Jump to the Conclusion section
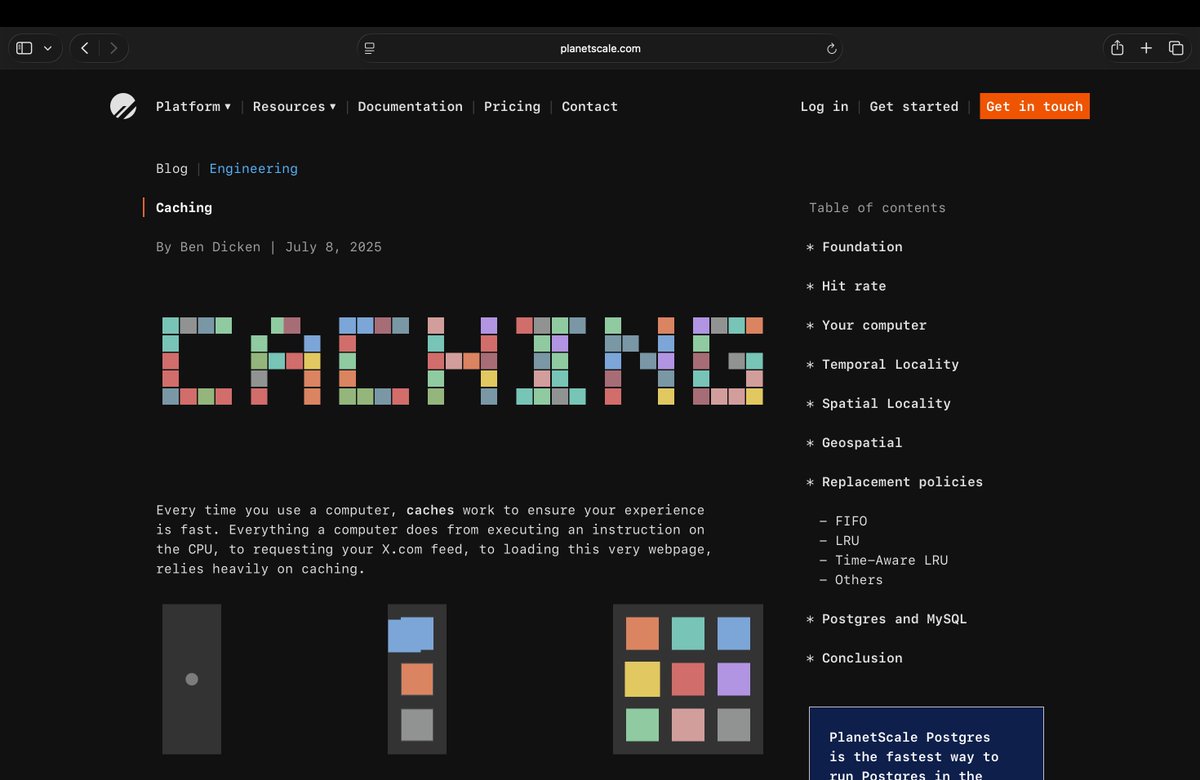Viewport: 1200px width, 780px height. (x=862, y=658)
